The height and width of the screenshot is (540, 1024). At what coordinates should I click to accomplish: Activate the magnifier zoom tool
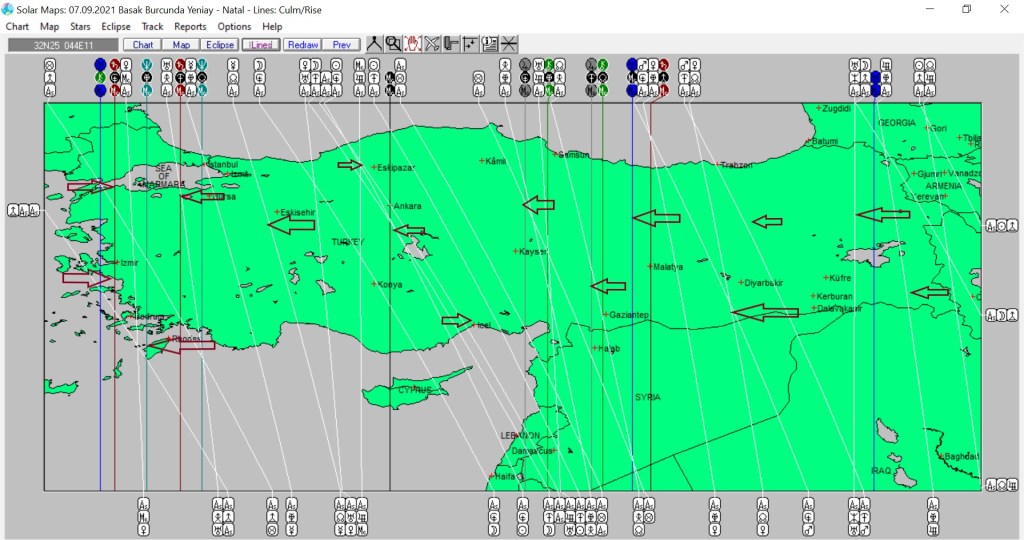tap(393, 44)
